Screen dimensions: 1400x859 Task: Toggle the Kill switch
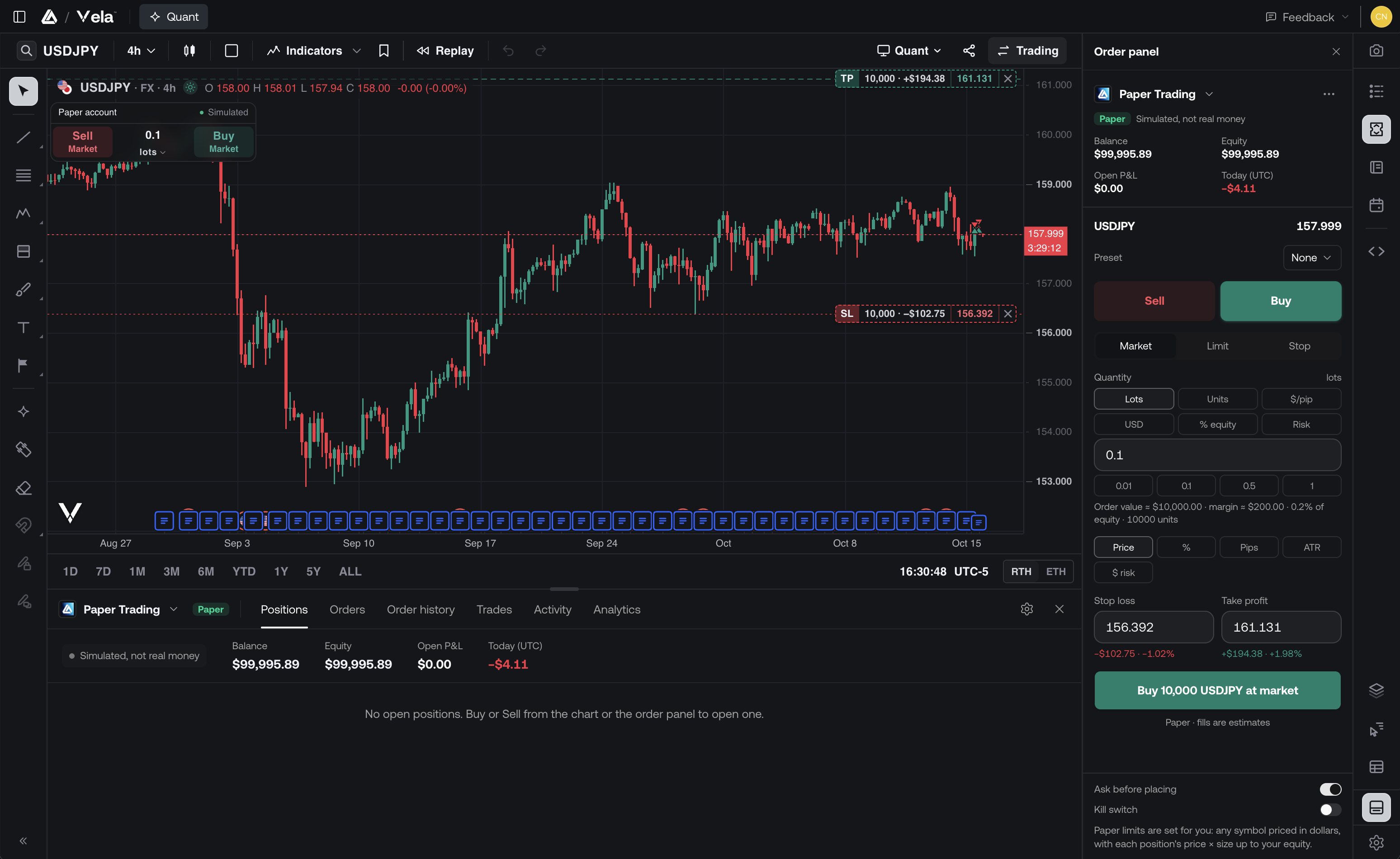[x=1330, y=810]
